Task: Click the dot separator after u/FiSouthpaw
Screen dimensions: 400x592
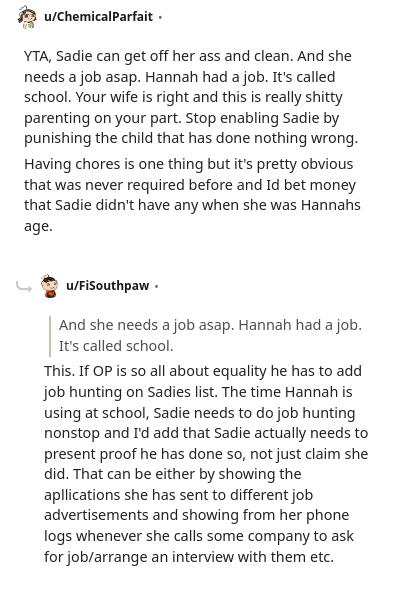Action: click(x=156, y=287)
